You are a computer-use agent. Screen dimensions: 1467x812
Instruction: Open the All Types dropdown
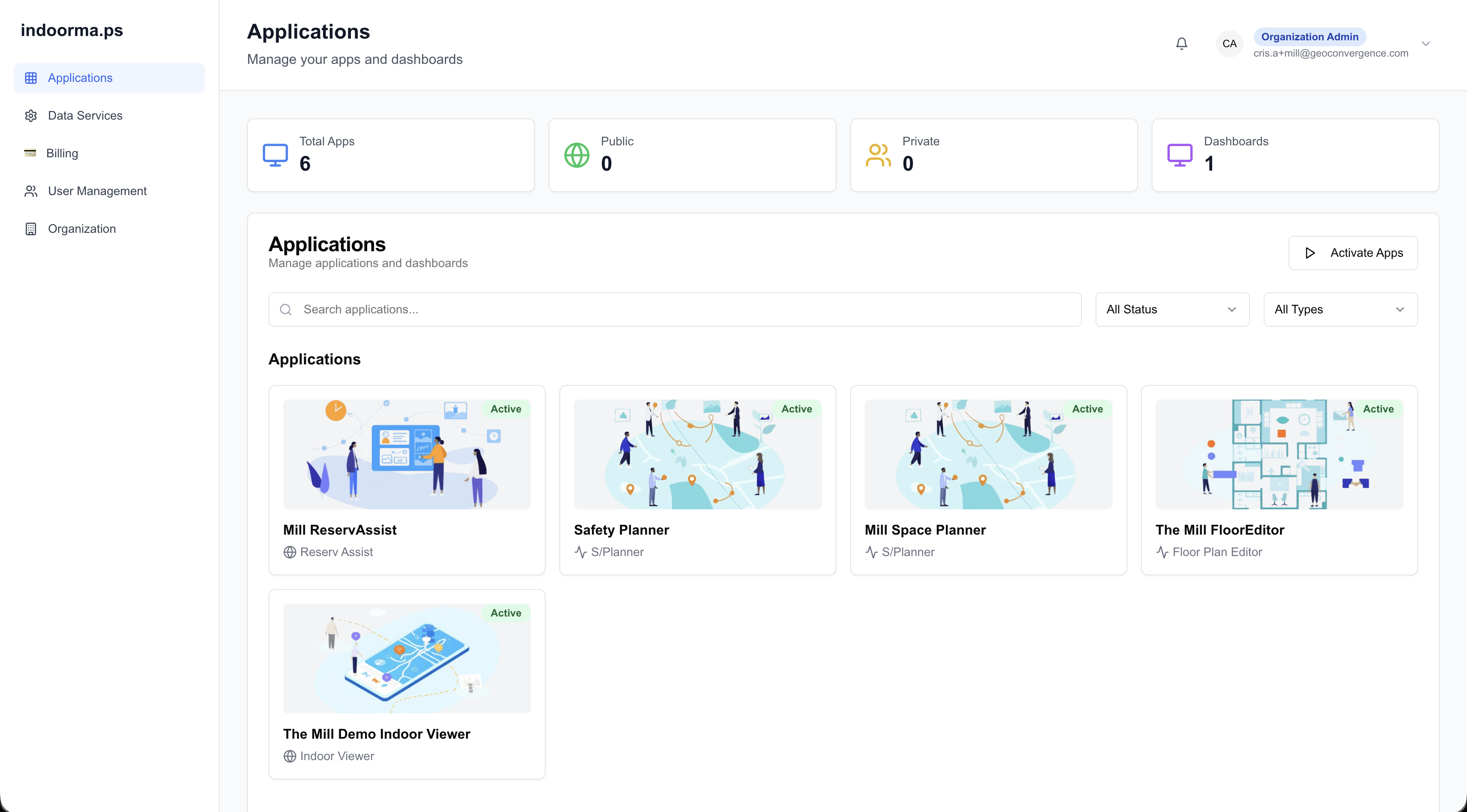[1340, 310]
